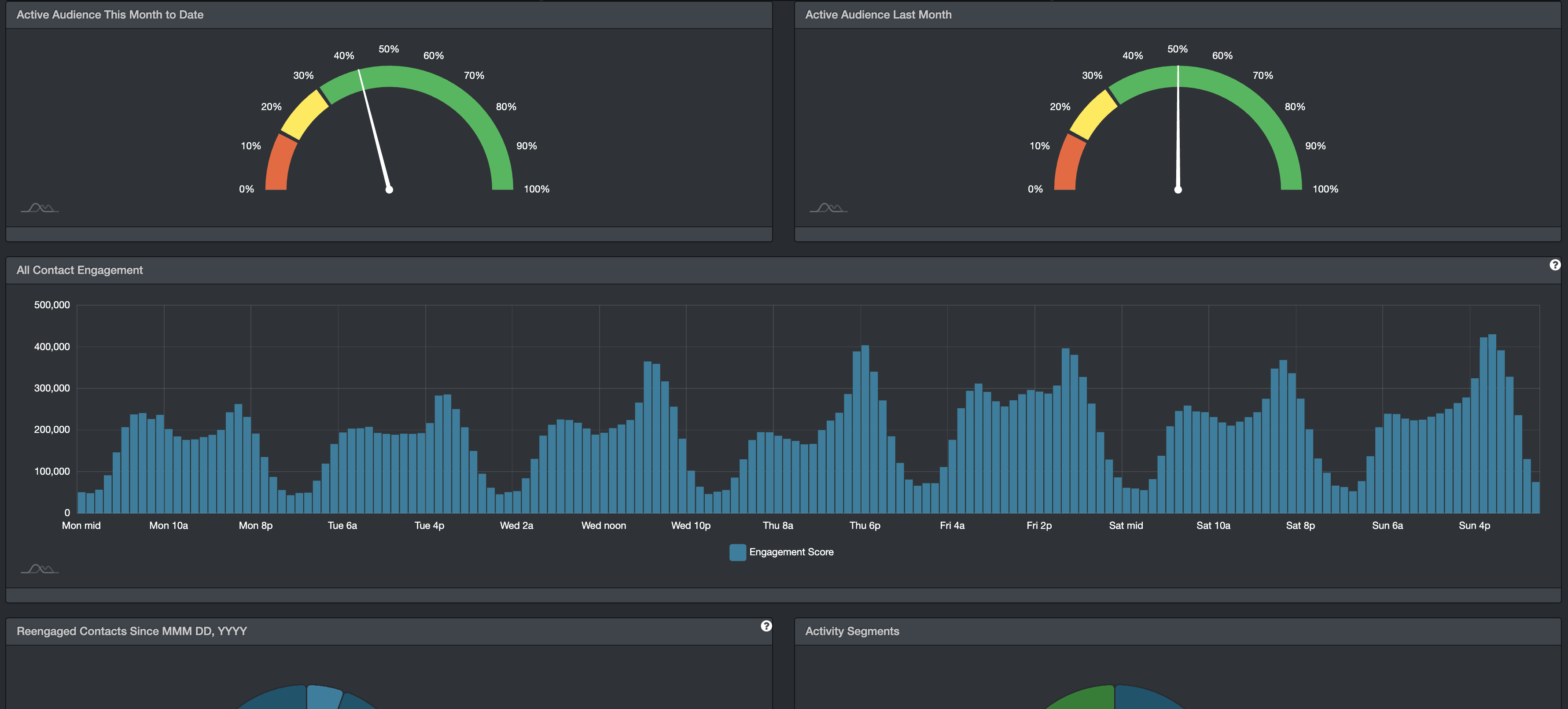Screen dimensions: 1568x709
Task: Select the Reengaged Contacts Since panel title
Action: tap(132, 631)
